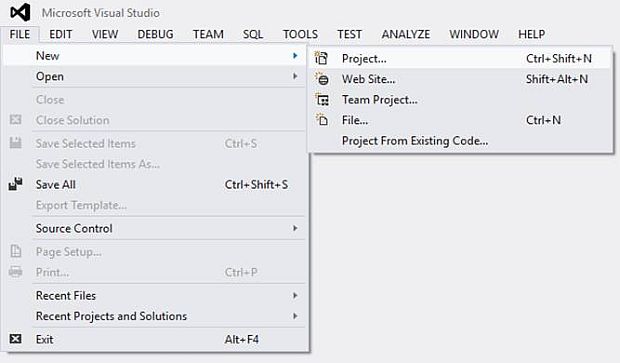Click the Ctrl+Shift+N shortcut text

pos(559,59)
